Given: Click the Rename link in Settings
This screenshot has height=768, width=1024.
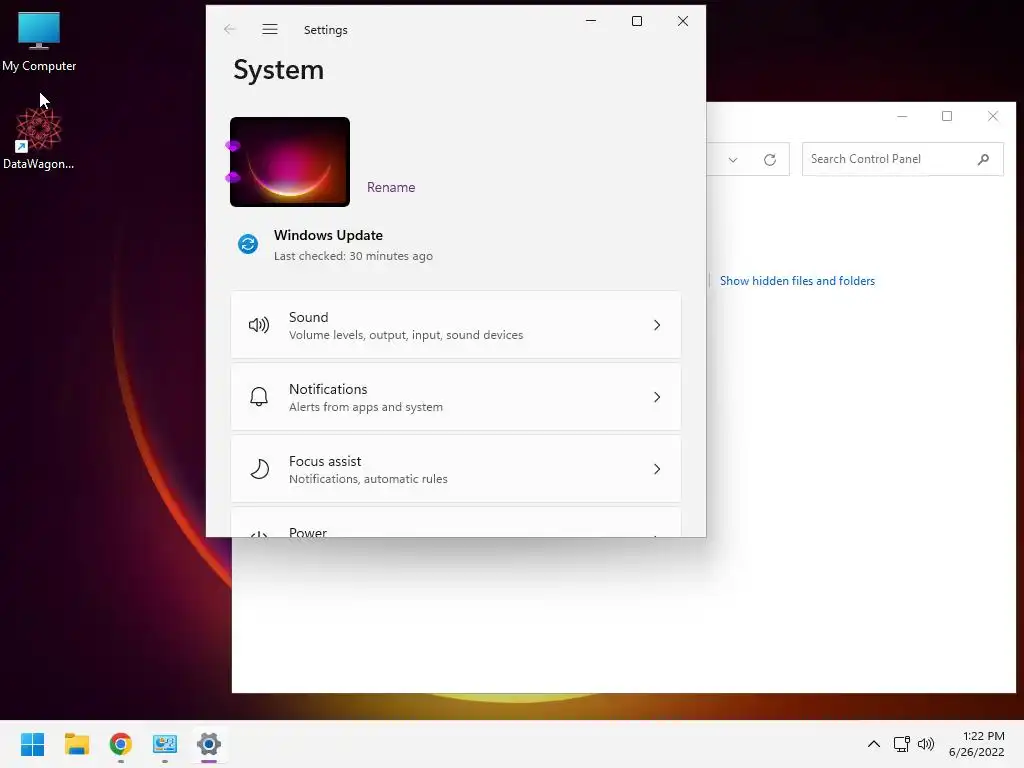Looking at the screenshot, I should point(391,187).
